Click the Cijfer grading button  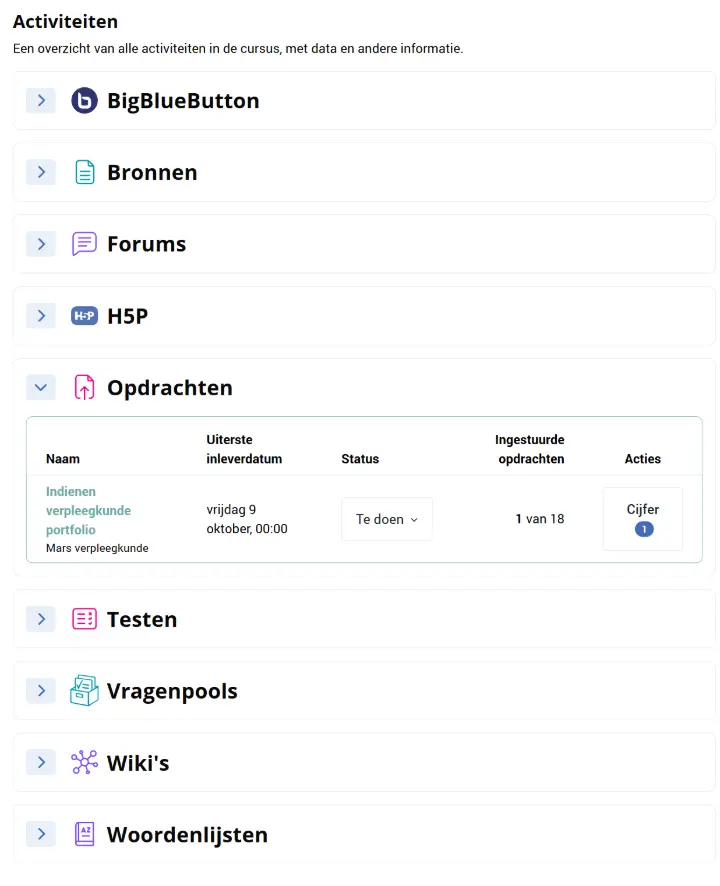pos(643,518)
